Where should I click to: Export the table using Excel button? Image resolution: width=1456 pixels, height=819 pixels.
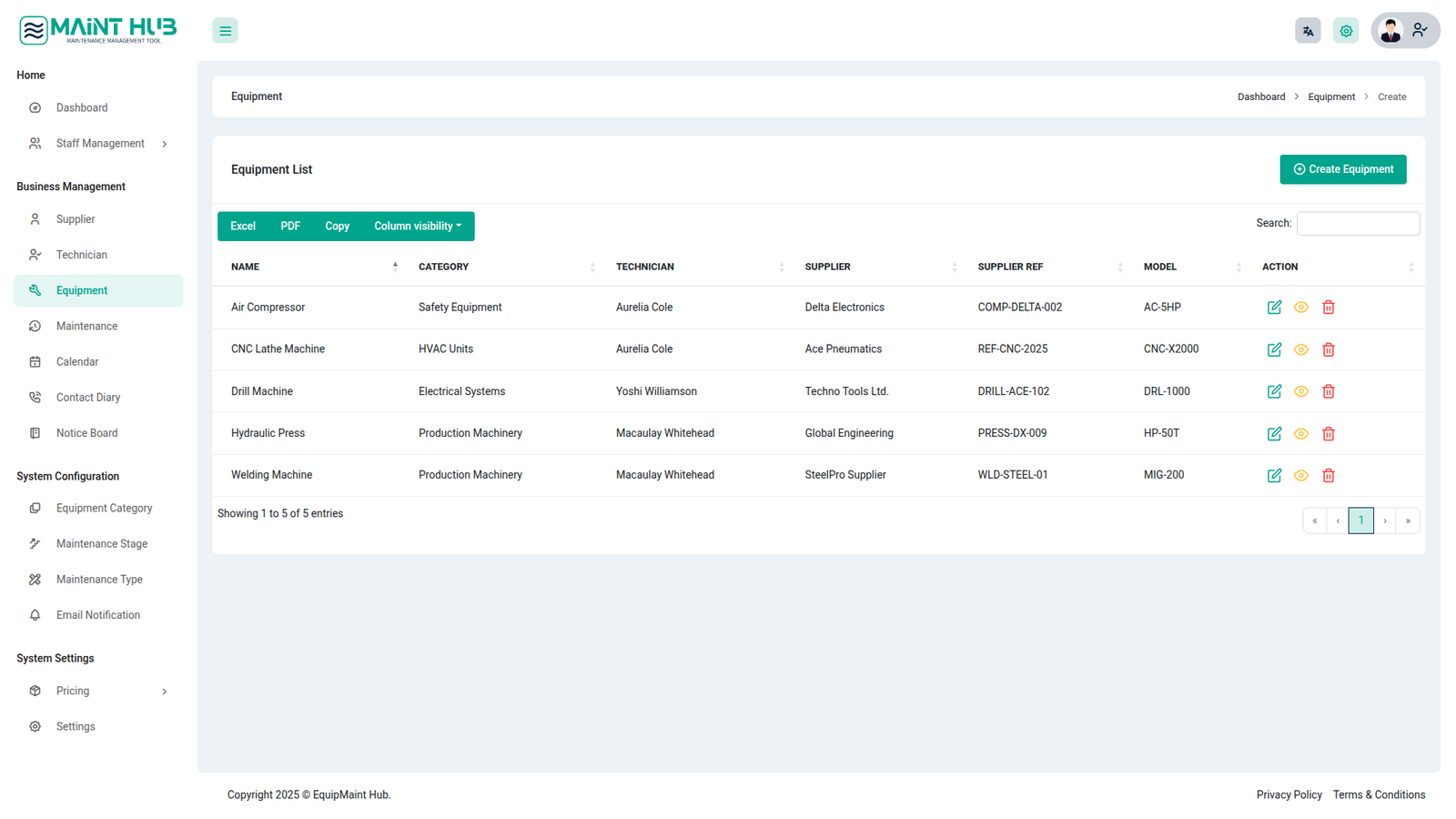243,227
